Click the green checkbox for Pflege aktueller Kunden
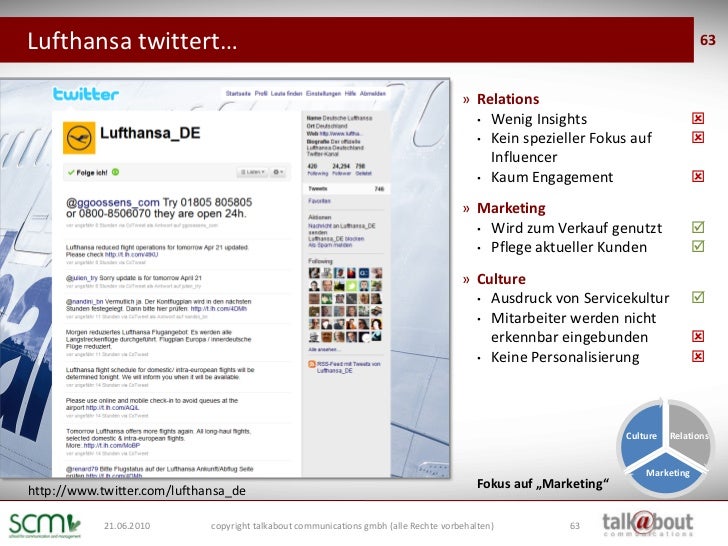This screenshot has height=546, width=728. click(697, 246)
